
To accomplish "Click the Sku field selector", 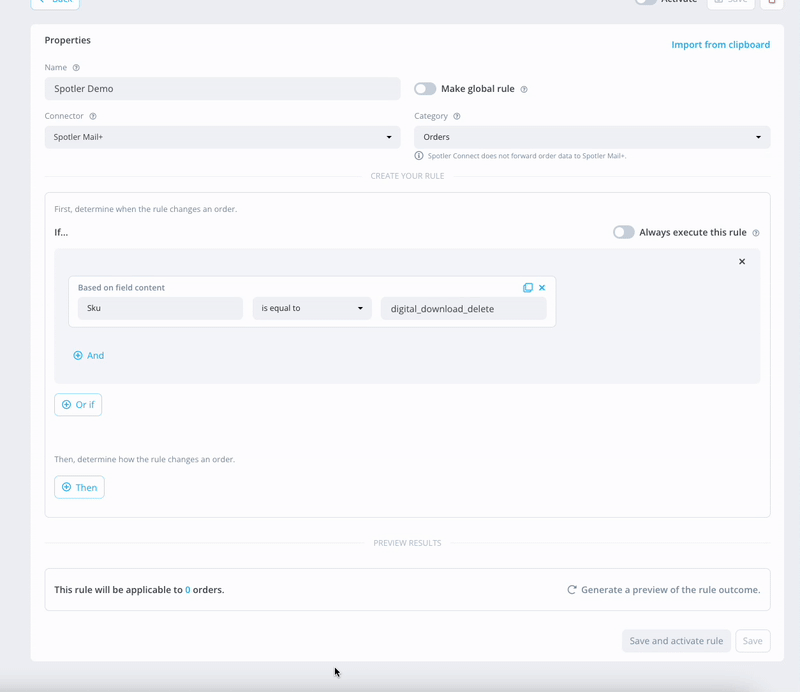I will 160,308.
